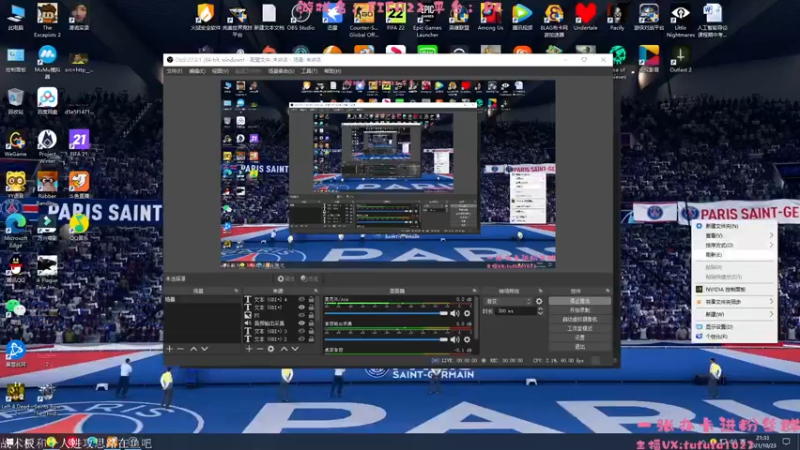Pop out the Scenes dock panel

tap(236, 291)
